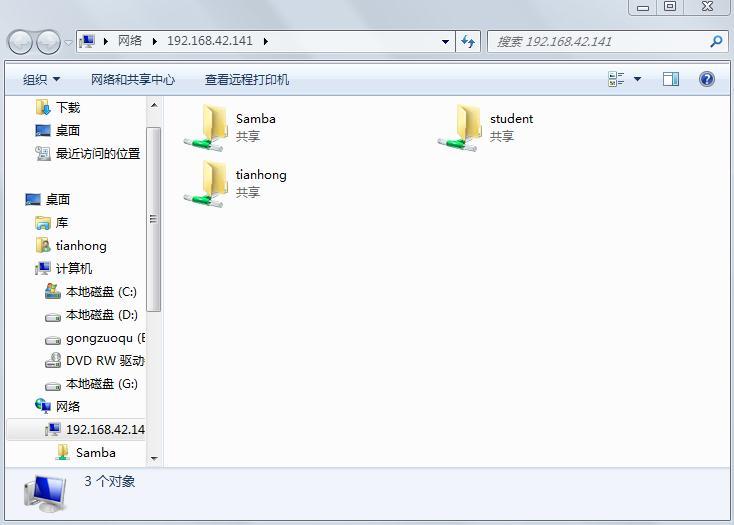Click the '3 个对象' status text

(x=110, y=481)
